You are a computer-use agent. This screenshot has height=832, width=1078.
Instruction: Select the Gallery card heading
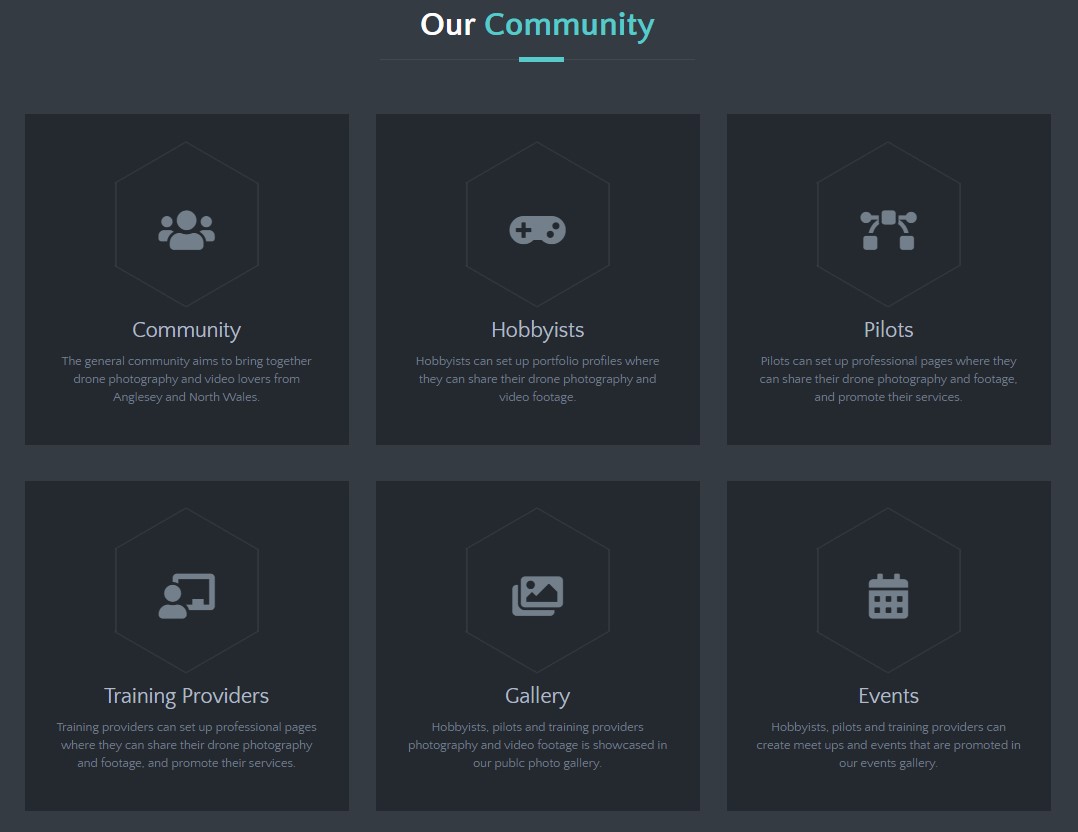537,696
